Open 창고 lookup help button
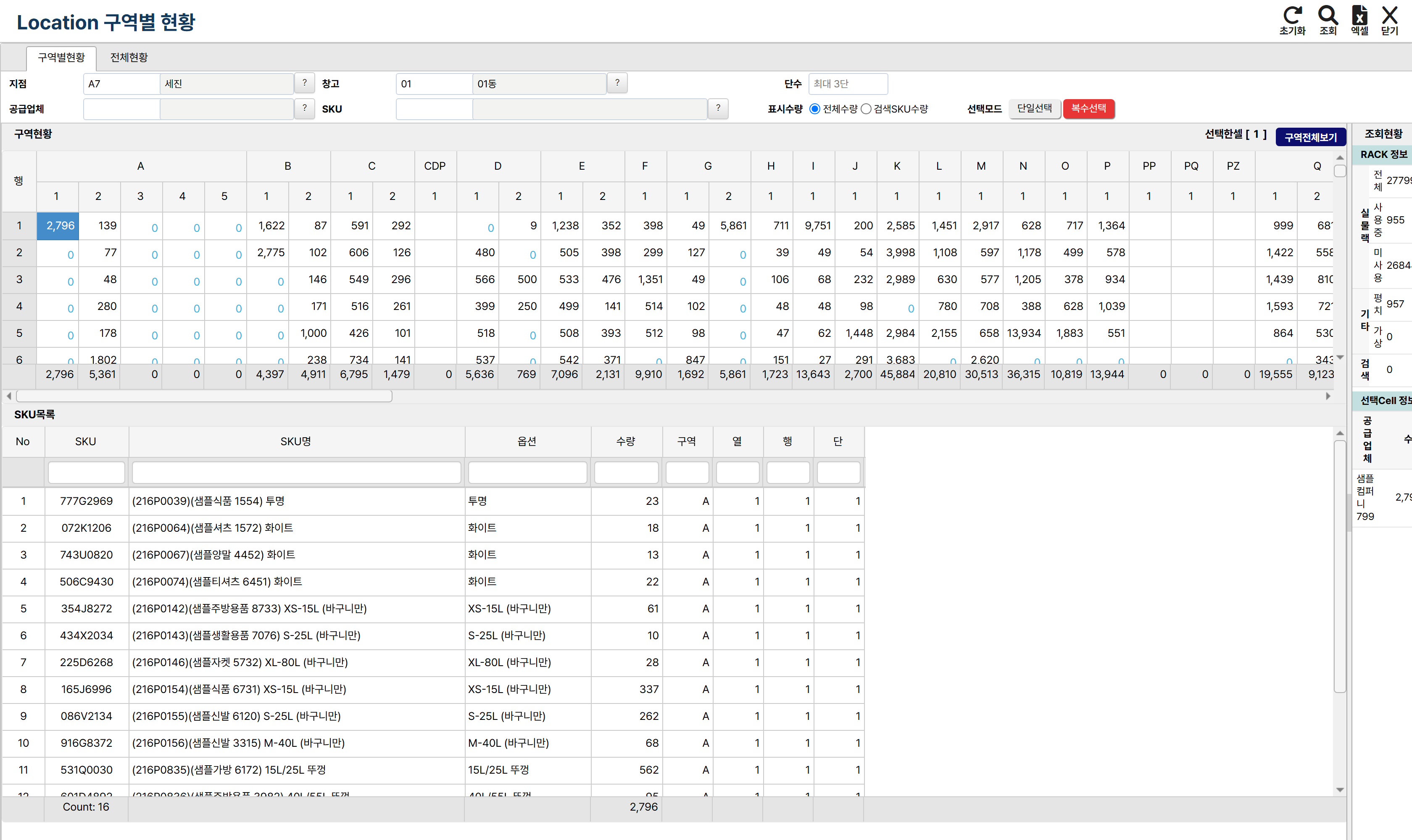The image size is (1412, 840). coord(617,83)
